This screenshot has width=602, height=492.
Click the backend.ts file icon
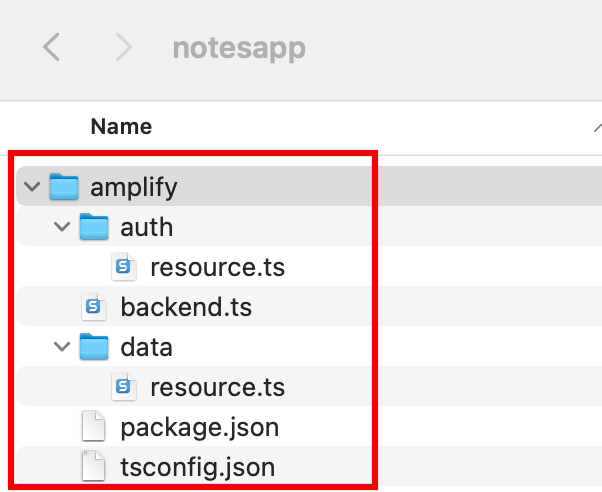[x=94, y=307]
